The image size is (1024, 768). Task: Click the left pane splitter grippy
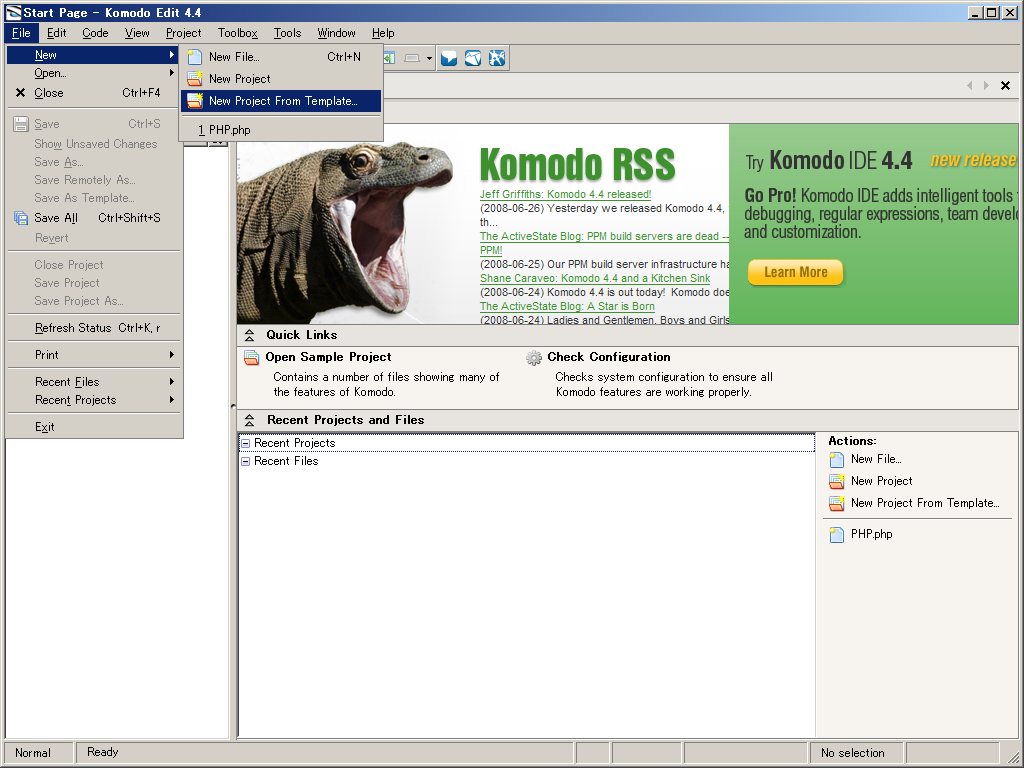tap(233, 406)
